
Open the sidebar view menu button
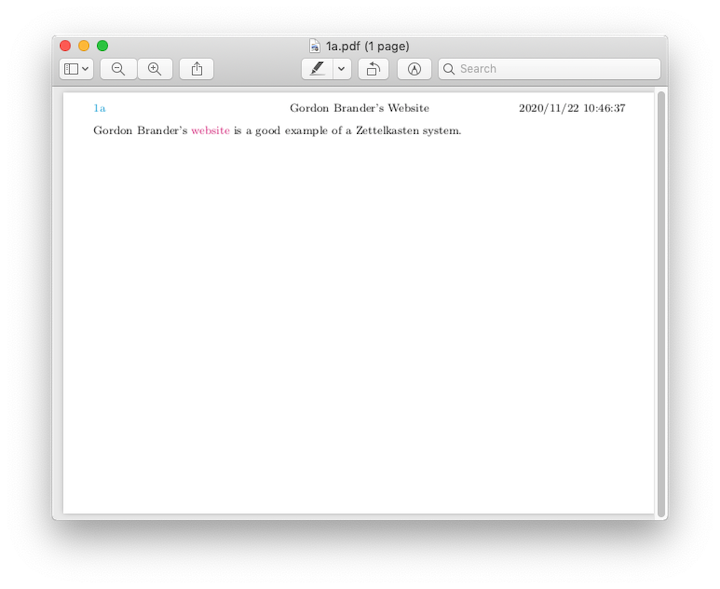click(76, 69)
